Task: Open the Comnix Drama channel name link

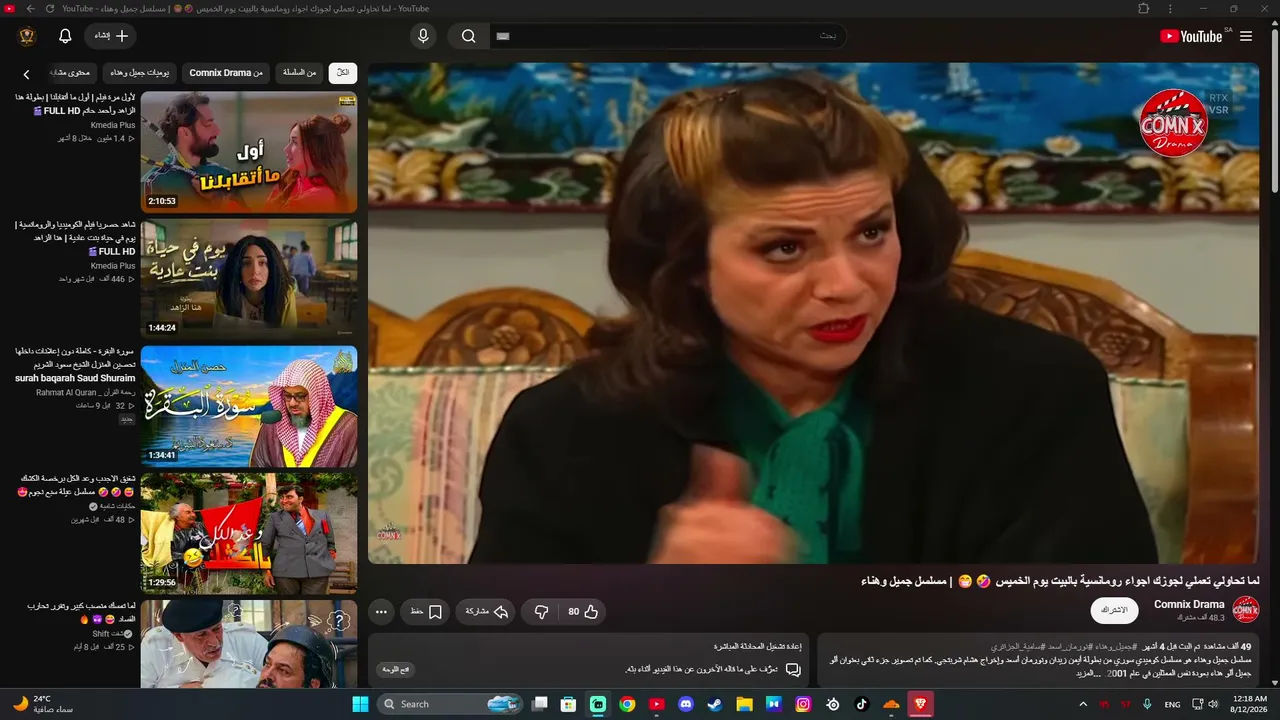Action: [1189, 604]
